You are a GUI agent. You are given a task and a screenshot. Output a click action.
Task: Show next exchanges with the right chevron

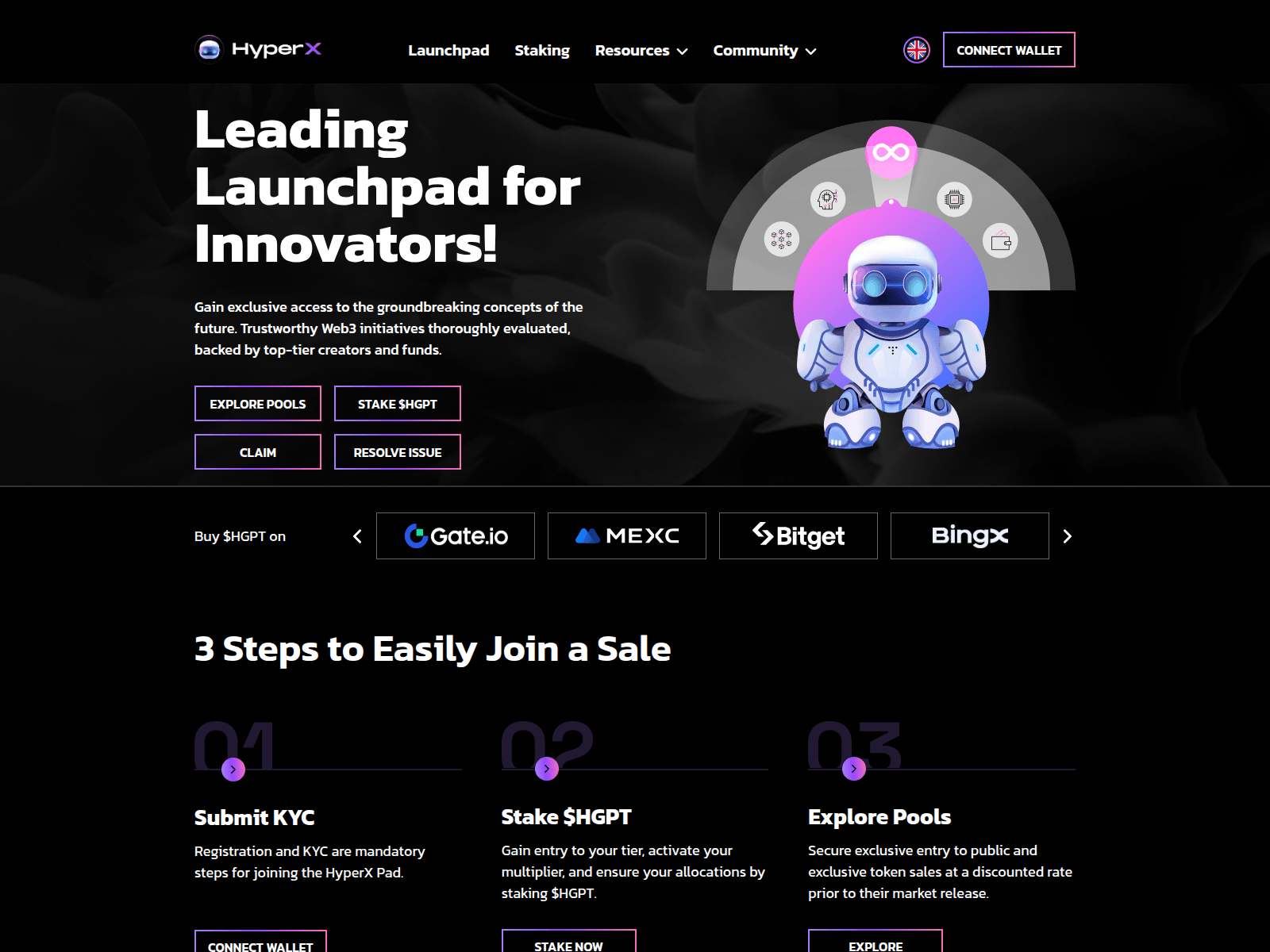[1067, 536]
